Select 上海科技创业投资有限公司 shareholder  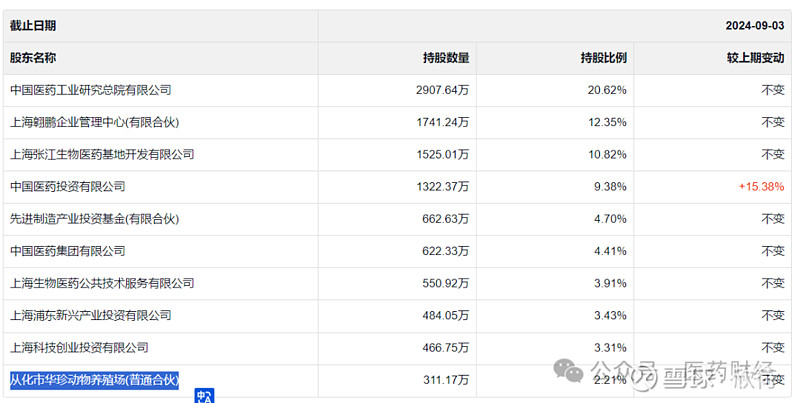click(79, 347)
